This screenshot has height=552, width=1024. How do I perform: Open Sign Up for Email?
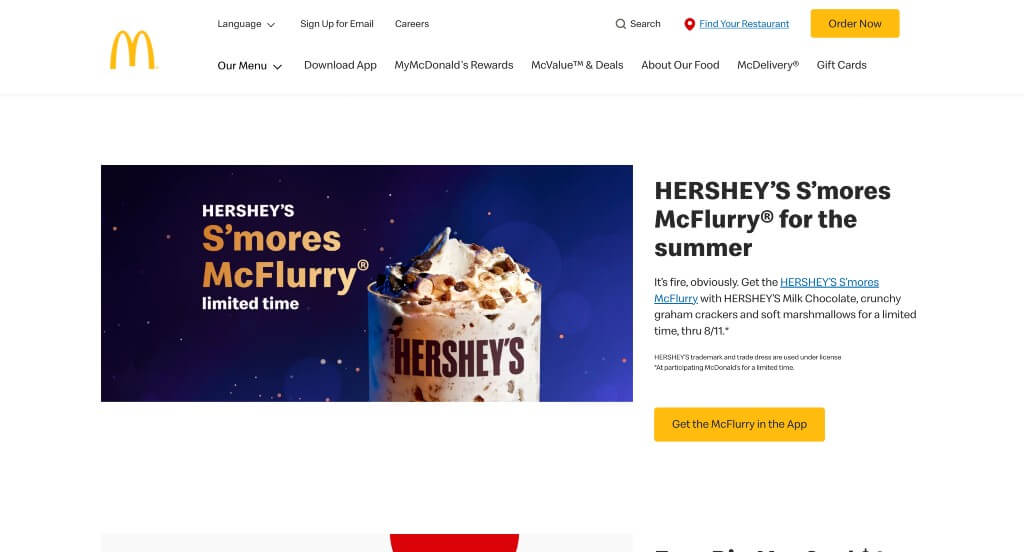pos(337,24)
